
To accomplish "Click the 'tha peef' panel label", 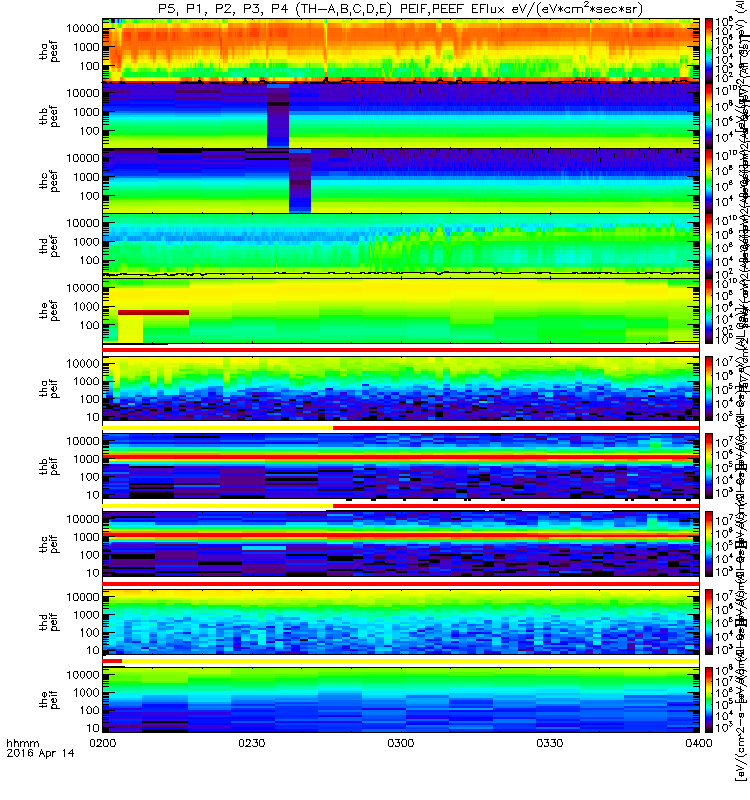I will click(x=49, y=52).
